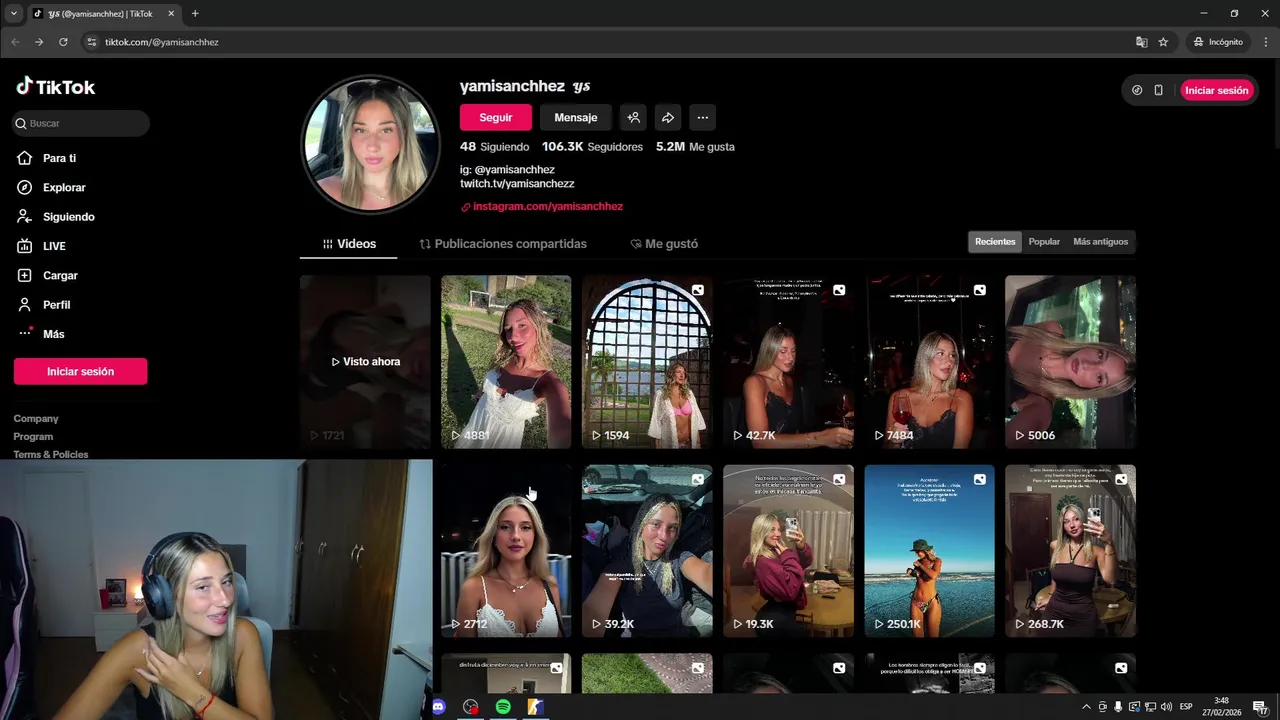Screen dimensions: 1280x720
Task: Open Spotify from the taskbar
Action: pyautogui.click(x=503, y=707)
